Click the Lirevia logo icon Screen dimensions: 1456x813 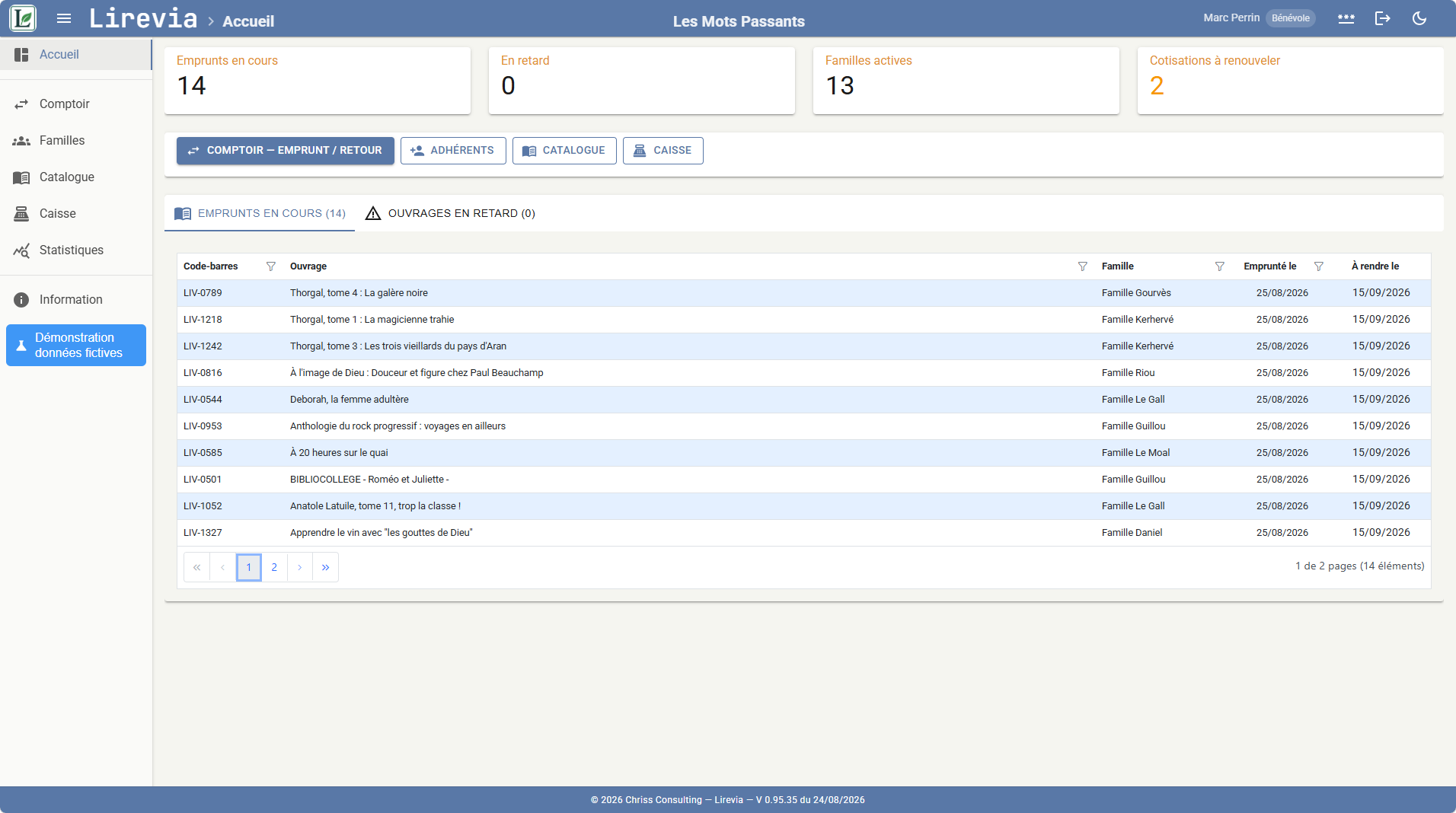[23, 18]
